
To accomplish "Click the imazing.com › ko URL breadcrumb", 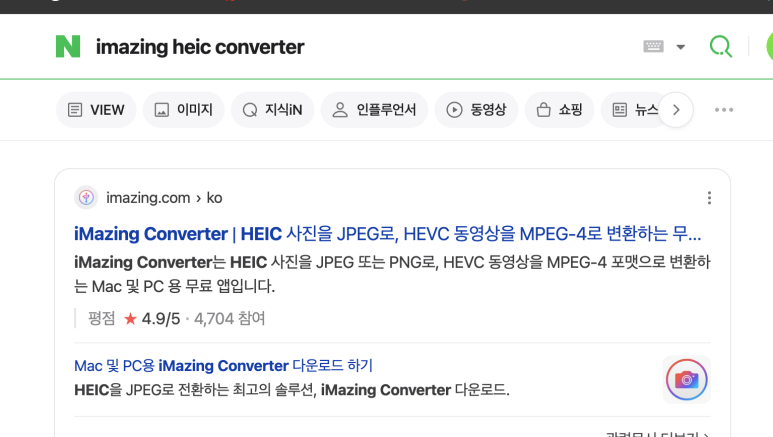I will (x=164, y=198).
